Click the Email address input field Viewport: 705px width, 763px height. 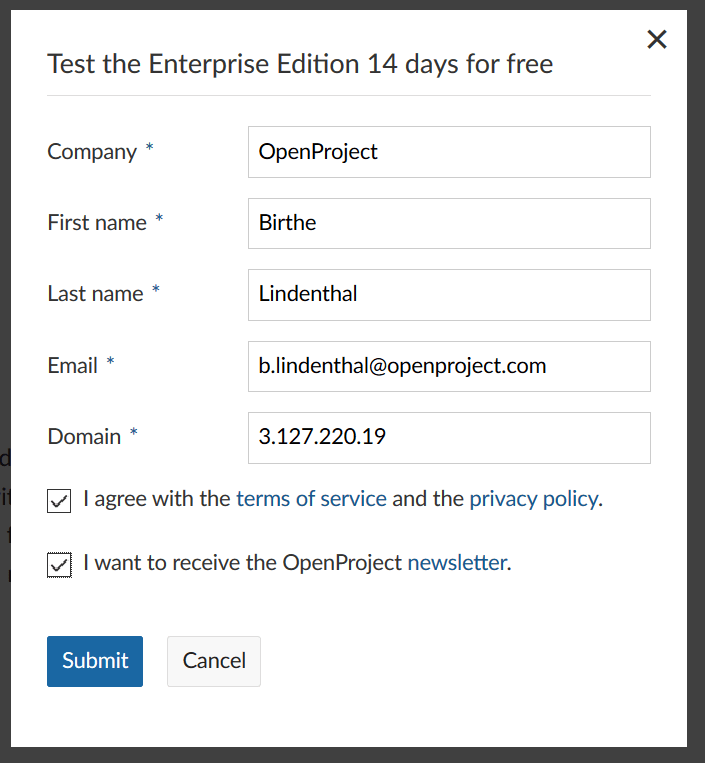click(x=449, y=366)
